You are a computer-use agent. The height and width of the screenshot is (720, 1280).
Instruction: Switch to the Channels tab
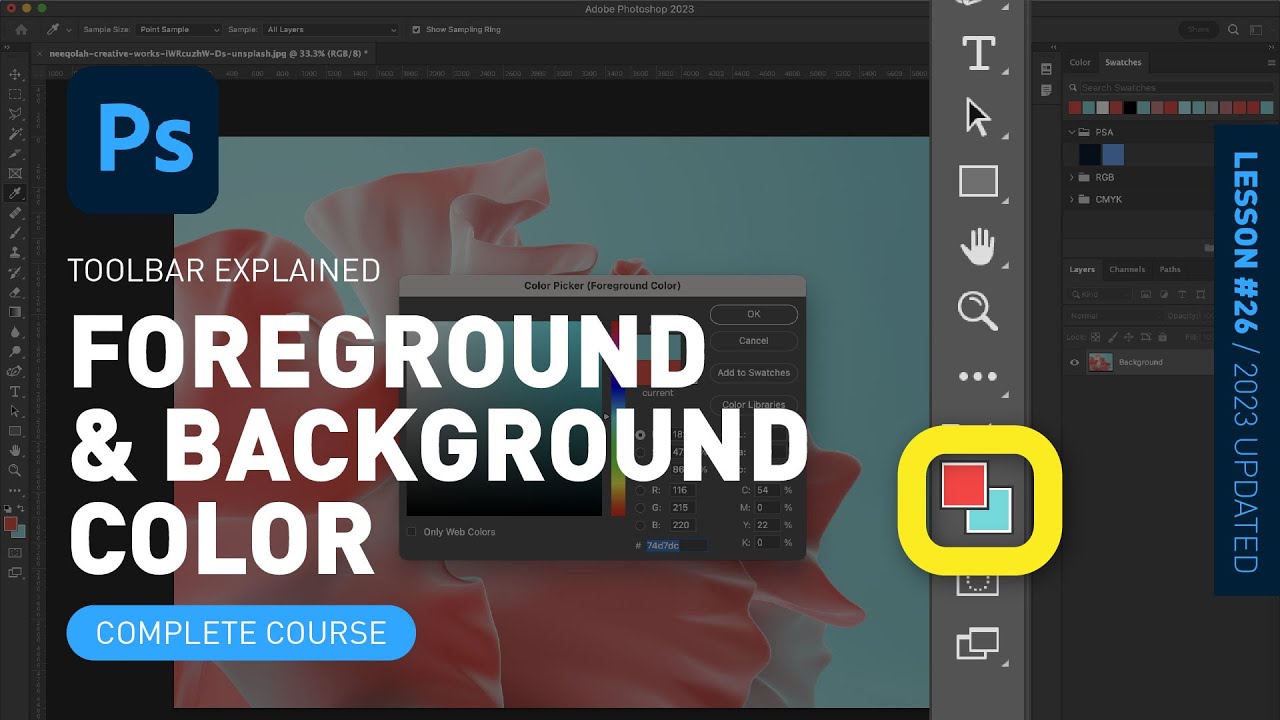[1127, 269]
